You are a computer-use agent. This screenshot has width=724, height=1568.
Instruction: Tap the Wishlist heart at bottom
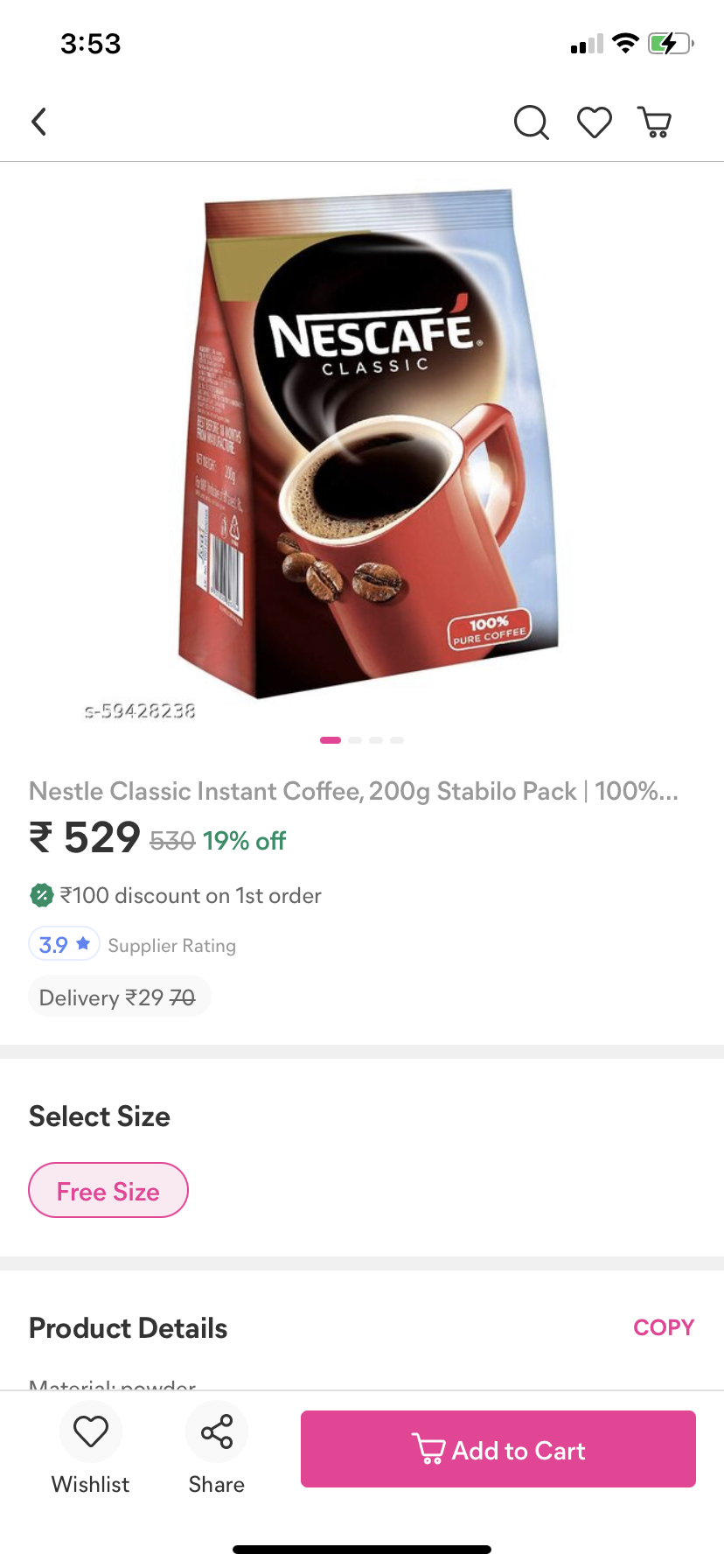click(x=91, y=1431)
